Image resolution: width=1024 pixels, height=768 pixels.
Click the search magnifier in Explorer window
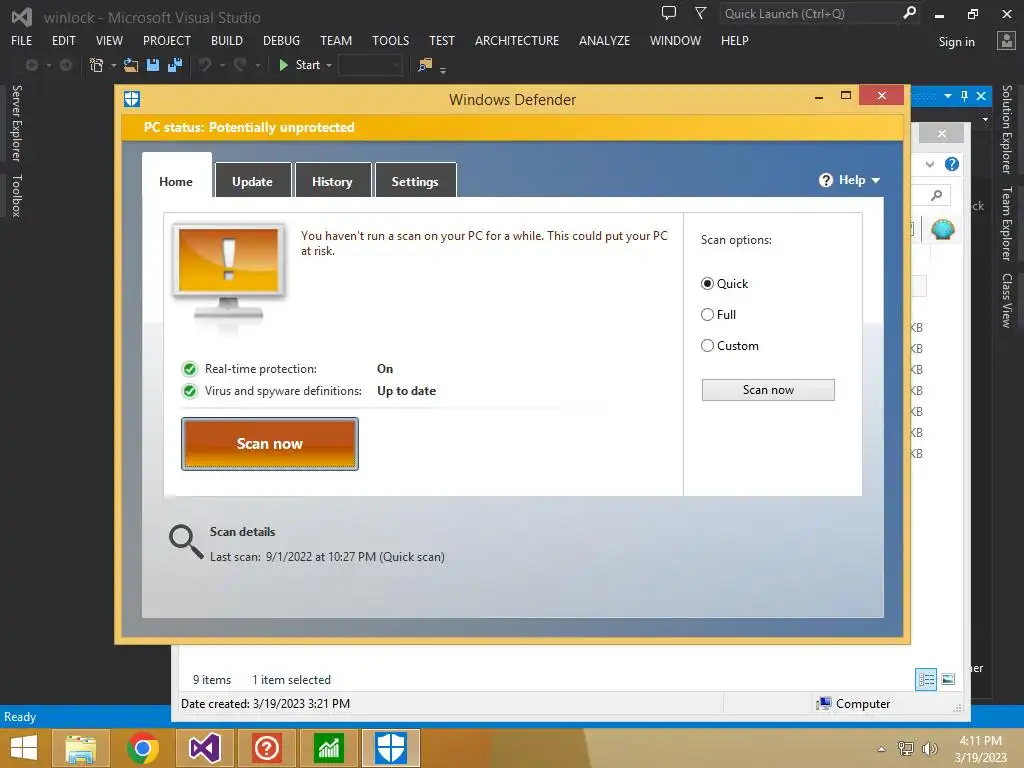[936, 195]
